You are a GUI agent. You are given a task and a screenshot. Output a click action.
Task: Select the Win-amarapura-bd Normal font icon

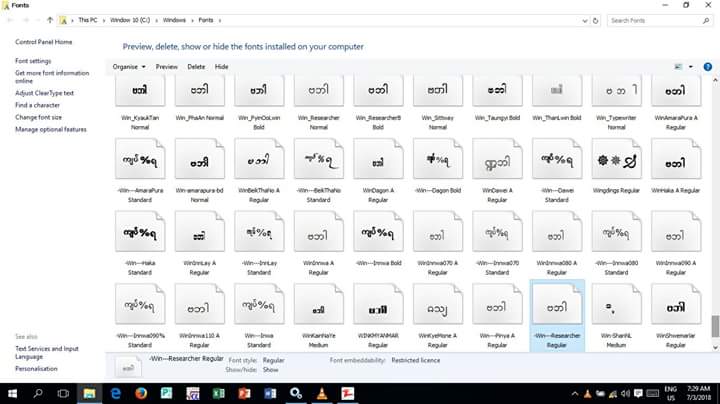point(199,159)
